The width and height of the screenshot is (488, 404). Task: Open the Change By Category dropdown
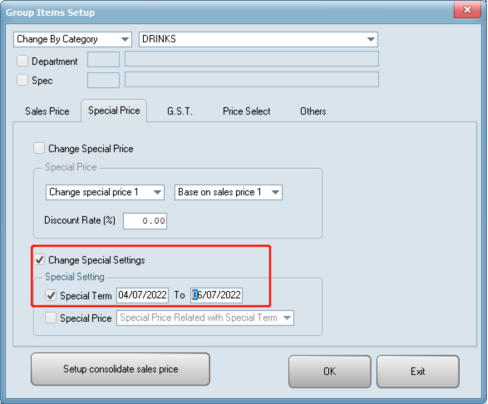[72, 39]
